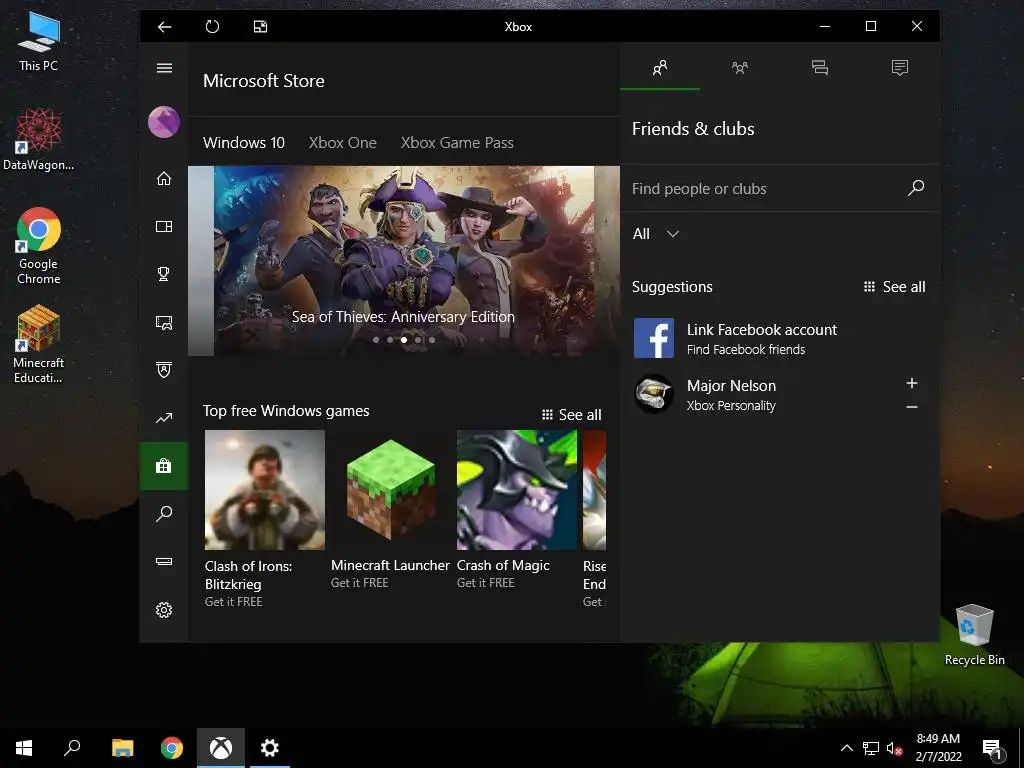Click the Settings gear in taskbar
Image resolution: width=1024 pixels, height=768 pixels.
click(x=270, y=748)
